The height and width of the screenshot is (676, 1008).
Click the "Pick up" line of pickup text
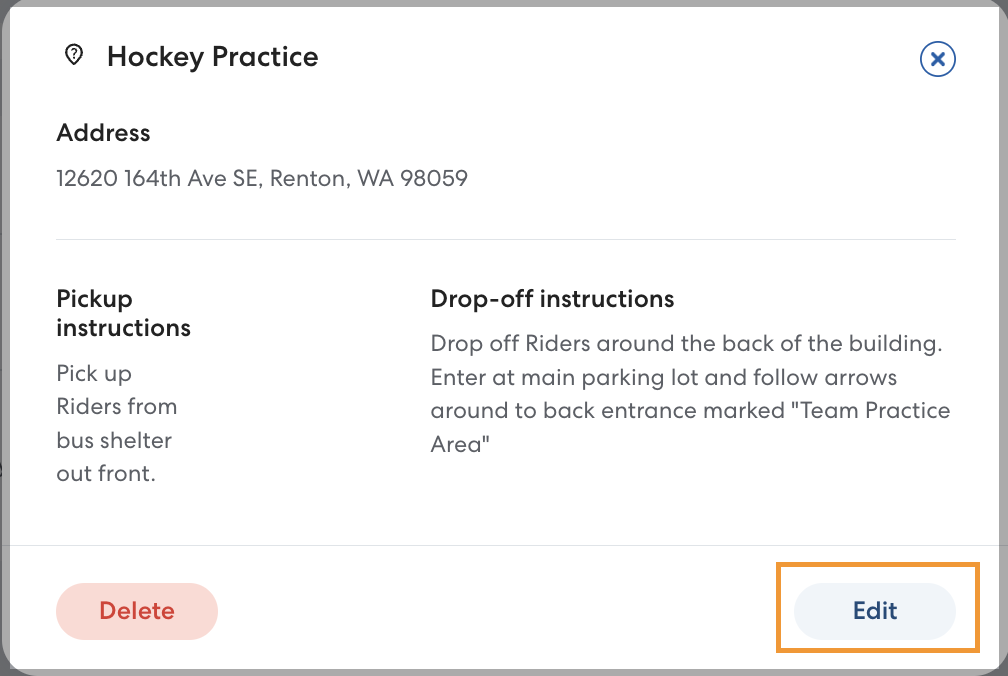[94, 373]
